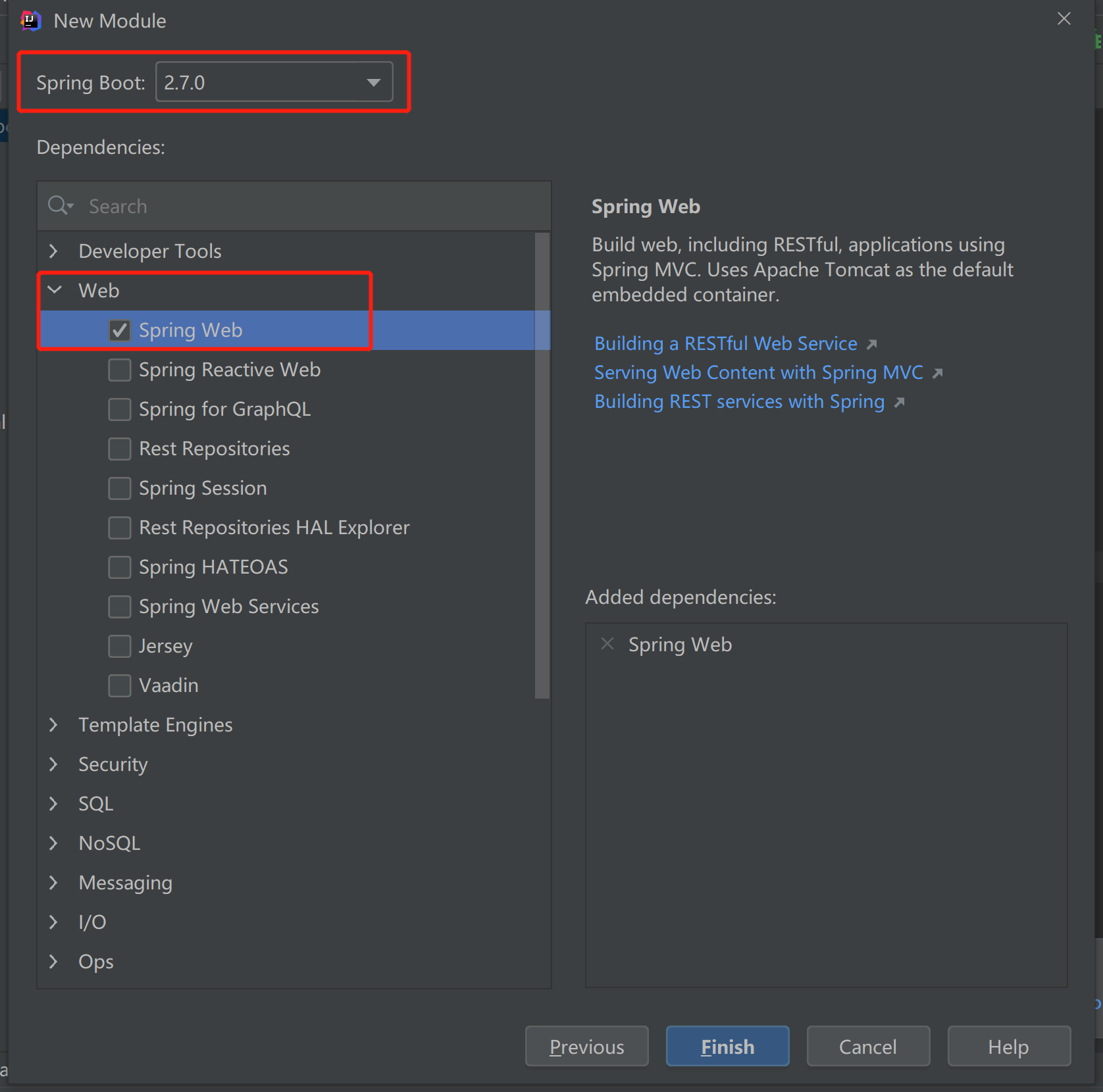Select Spring Web in added dependencies list
The height and width of the screenshot is (1092, 1103).
[680, 645]
